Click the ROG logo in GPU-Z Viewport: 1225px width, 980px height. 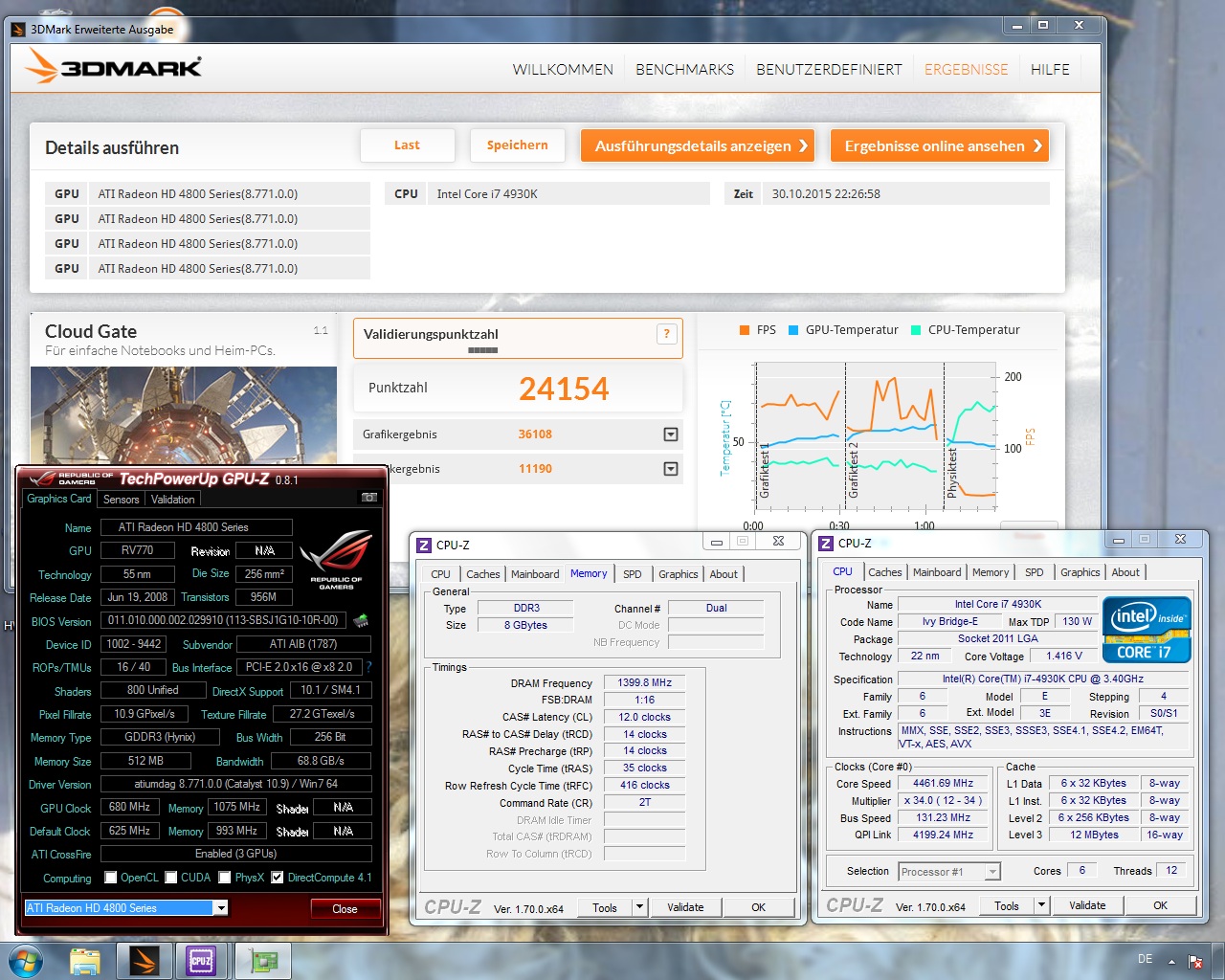point(337,560)
